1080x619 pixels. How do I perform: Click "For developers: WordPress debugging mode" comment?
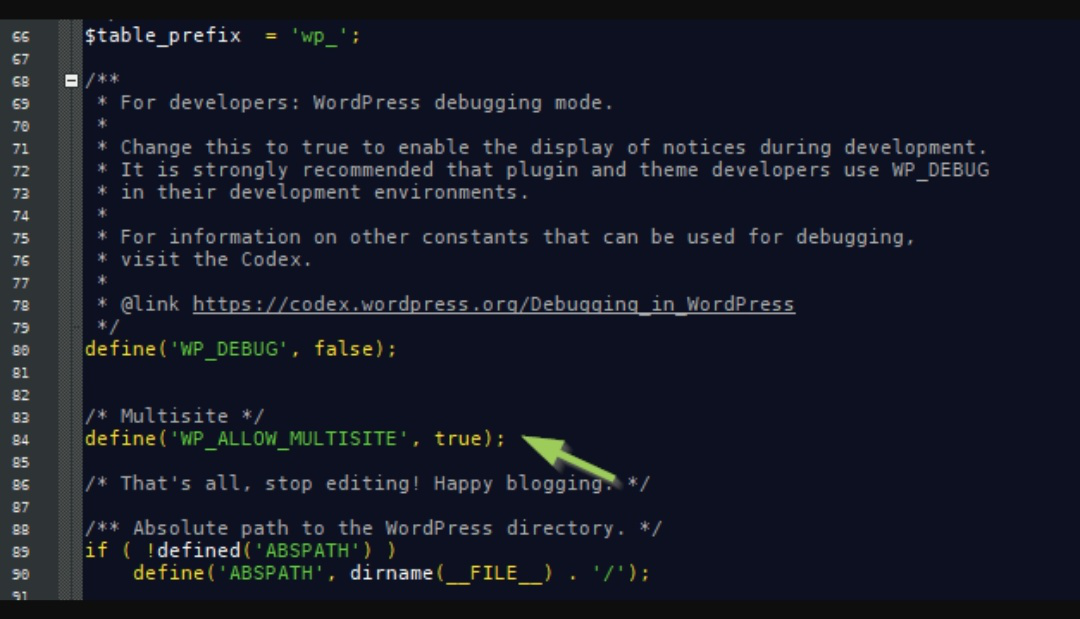click(x=355, y=103)
